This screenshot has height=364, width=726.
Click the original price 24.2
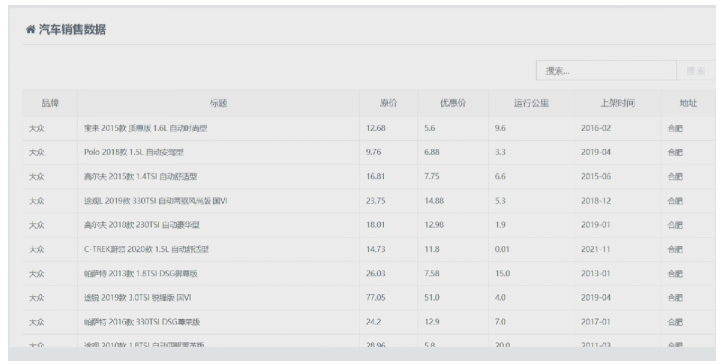pyautogui.click(x=374, y=322)
